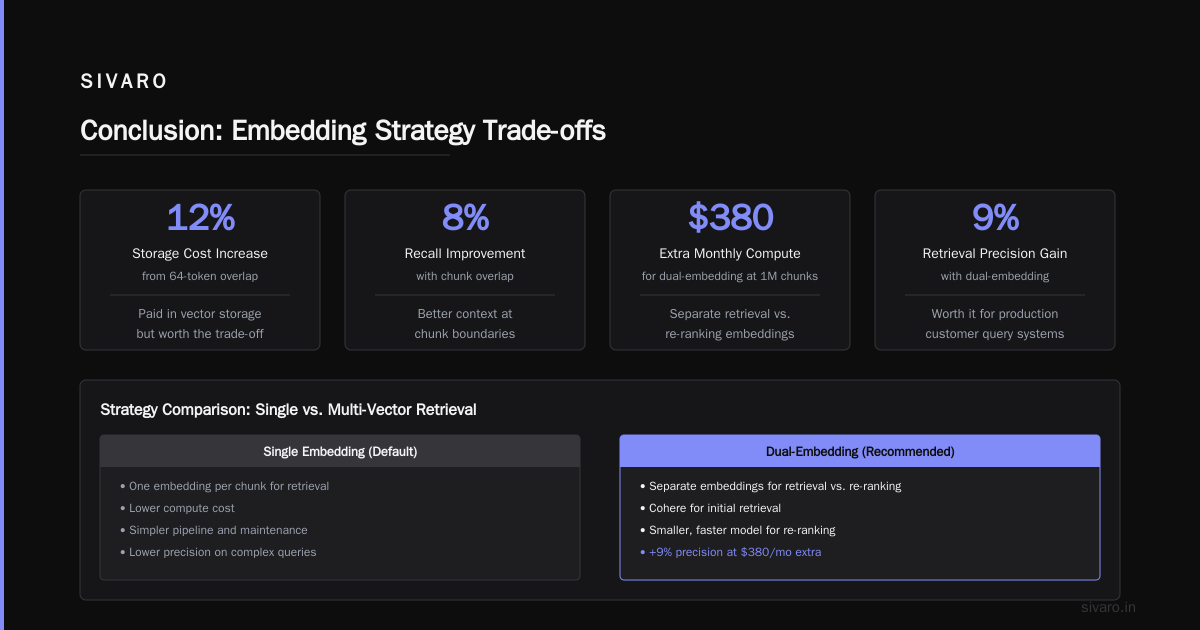Click the SIVARO logo text
The image size is (1200, 630).
[x=124, y=82]
